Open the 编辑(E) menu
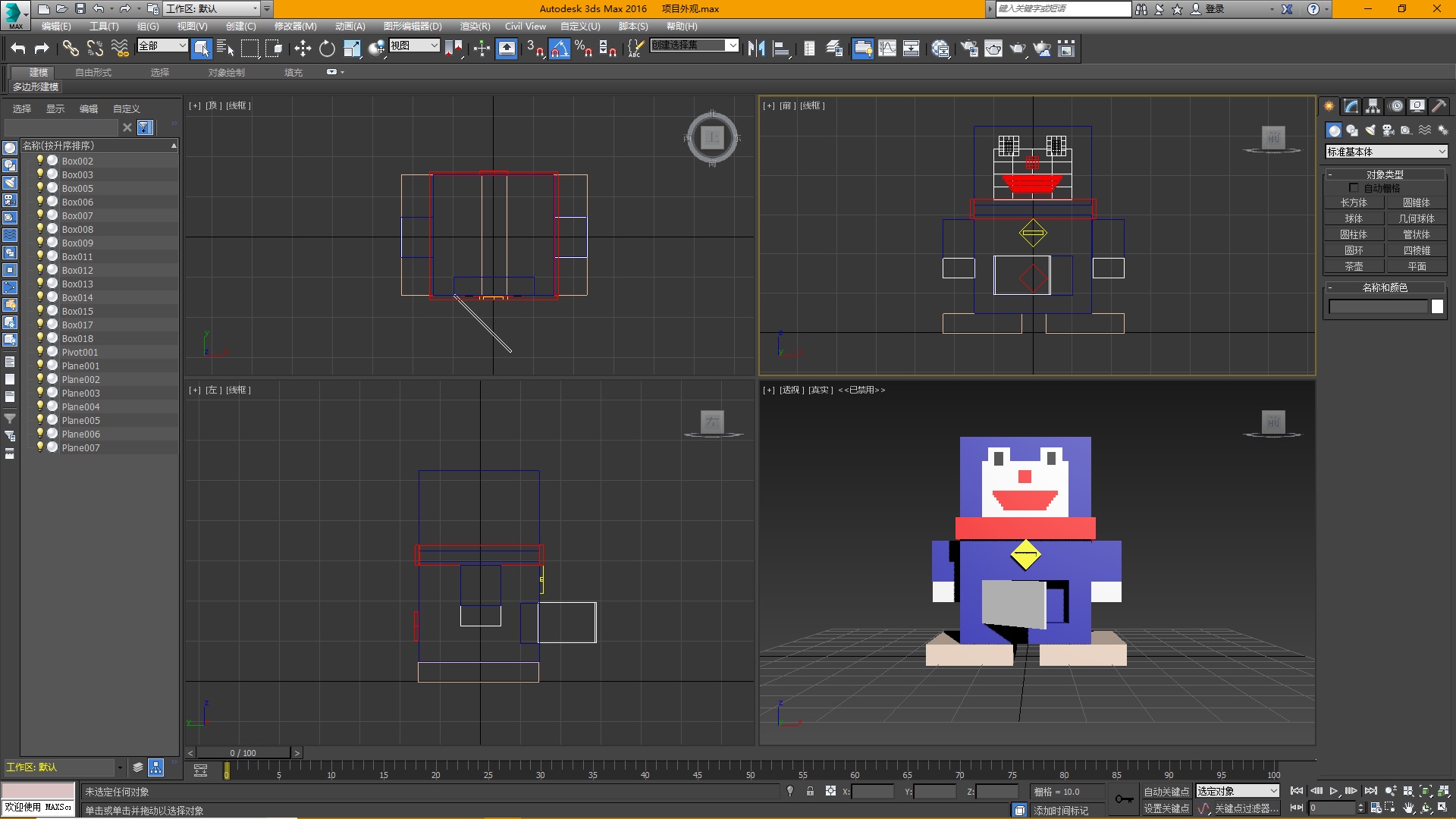Screen dimensions: 1456x819 (x=56, y=26)
